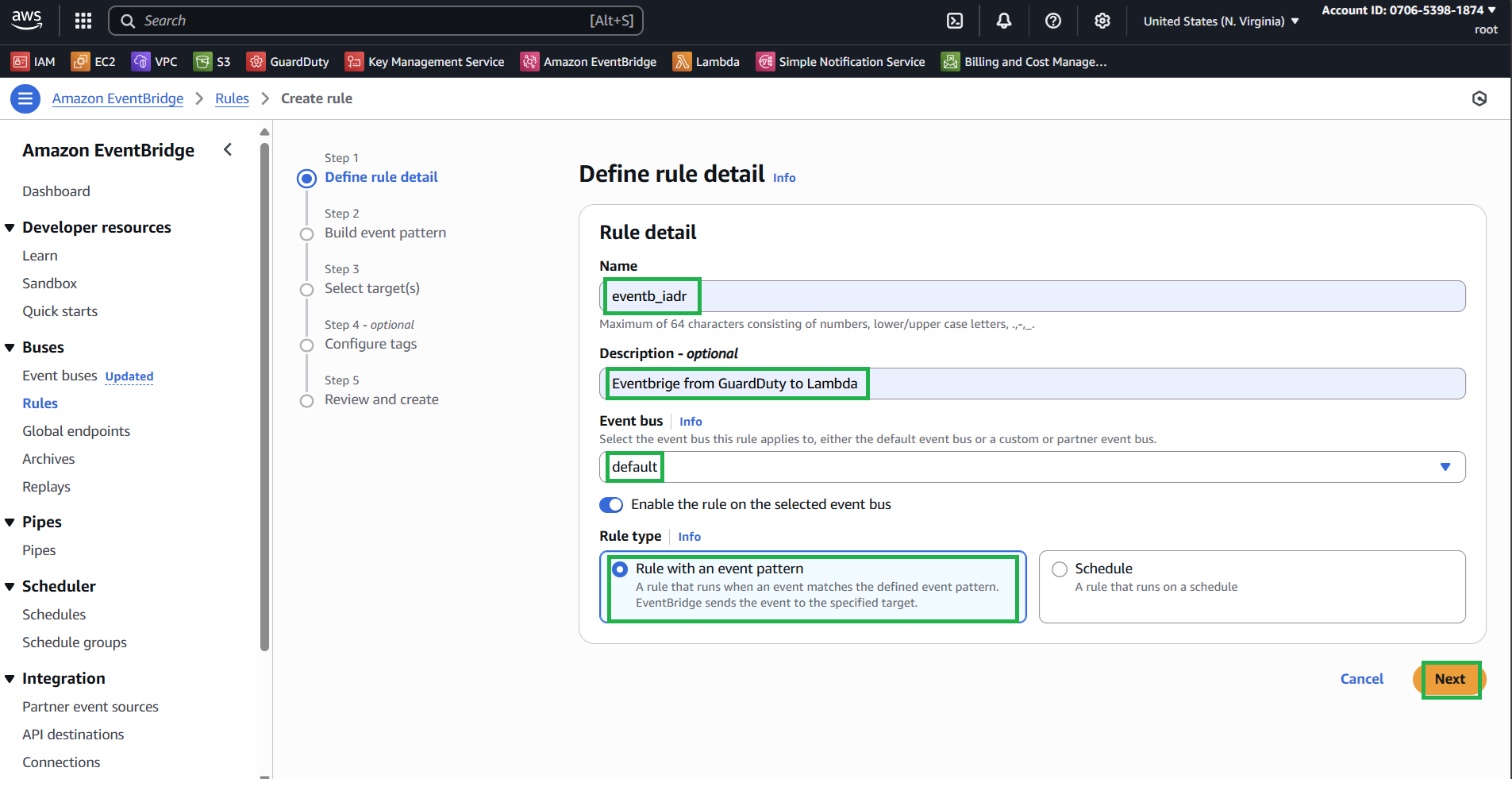Open Sandbox in sidebar

(x=49, y=283)
